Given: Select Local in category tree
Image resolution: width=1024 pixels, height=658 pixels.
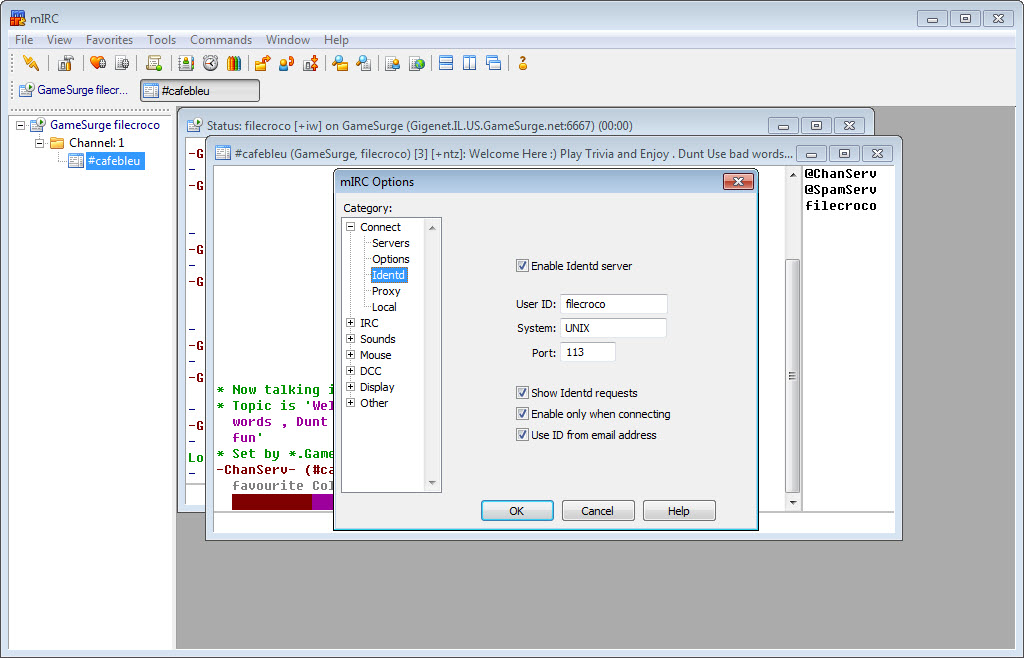Looking at the screenshot, I should pos(384,307).
